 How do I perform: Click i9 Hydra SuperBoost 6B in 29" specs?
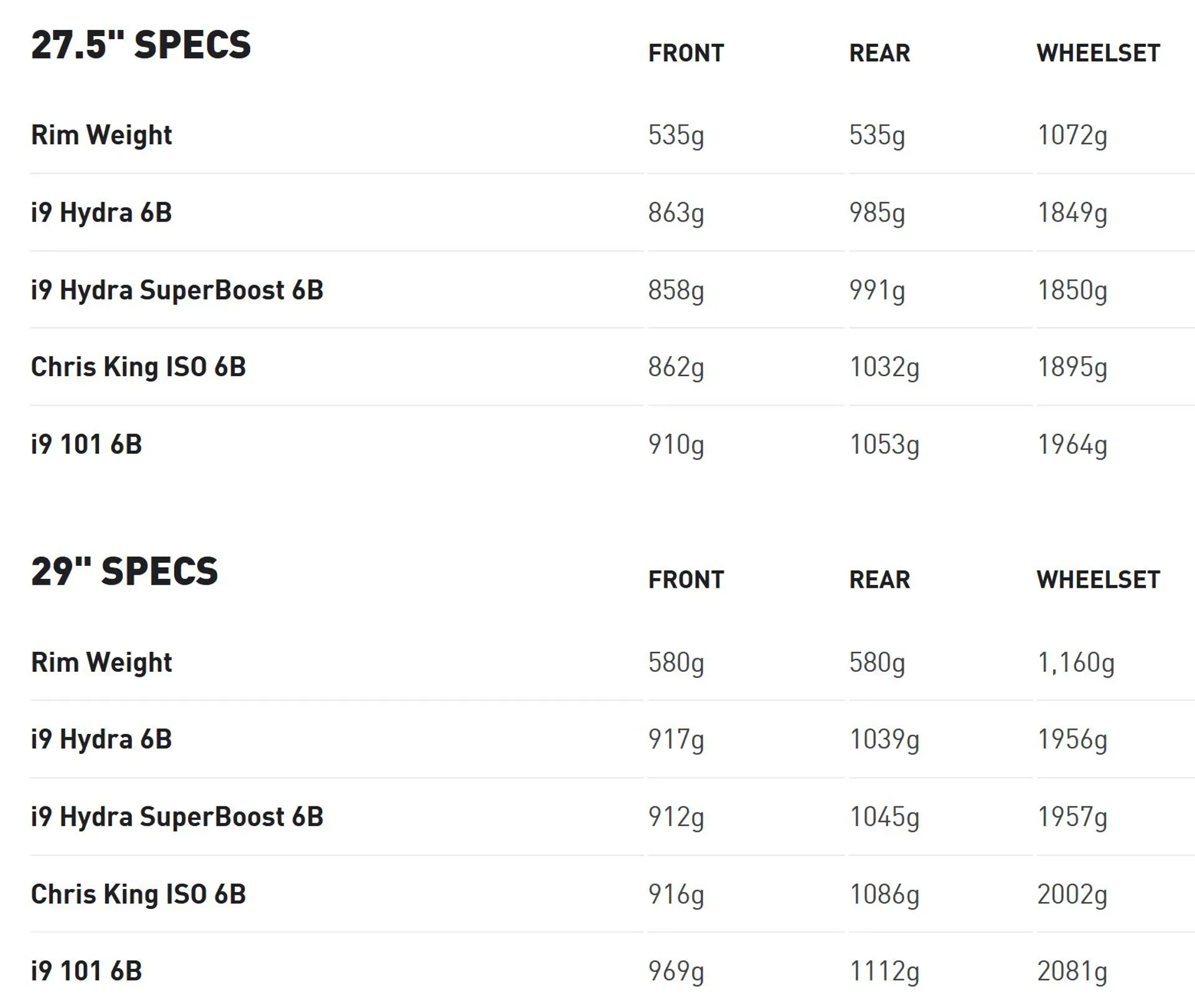pyautogui.click(x=177, y=817)
